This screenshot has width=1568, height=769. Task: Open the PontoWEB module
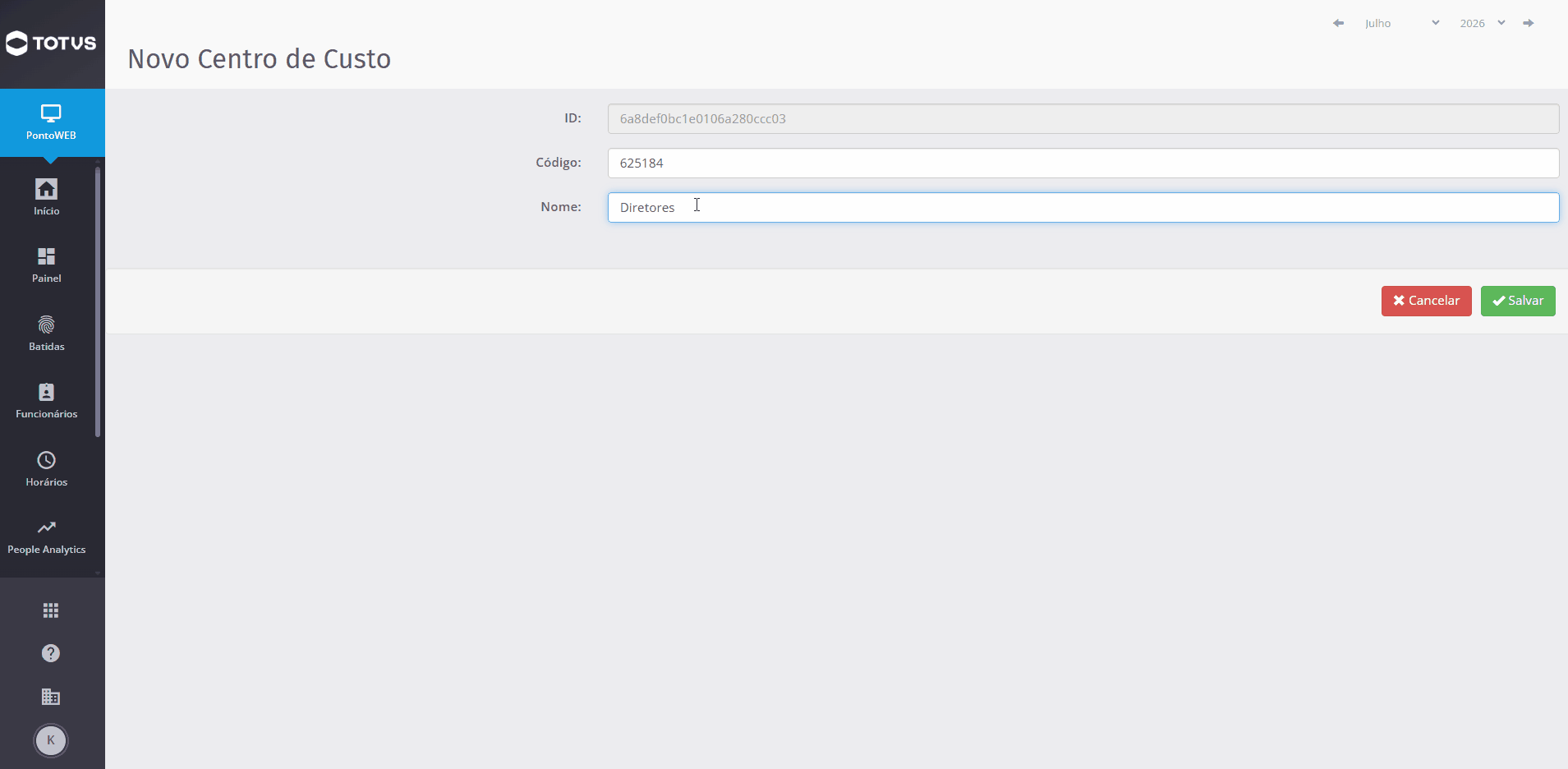click(51, 122)
